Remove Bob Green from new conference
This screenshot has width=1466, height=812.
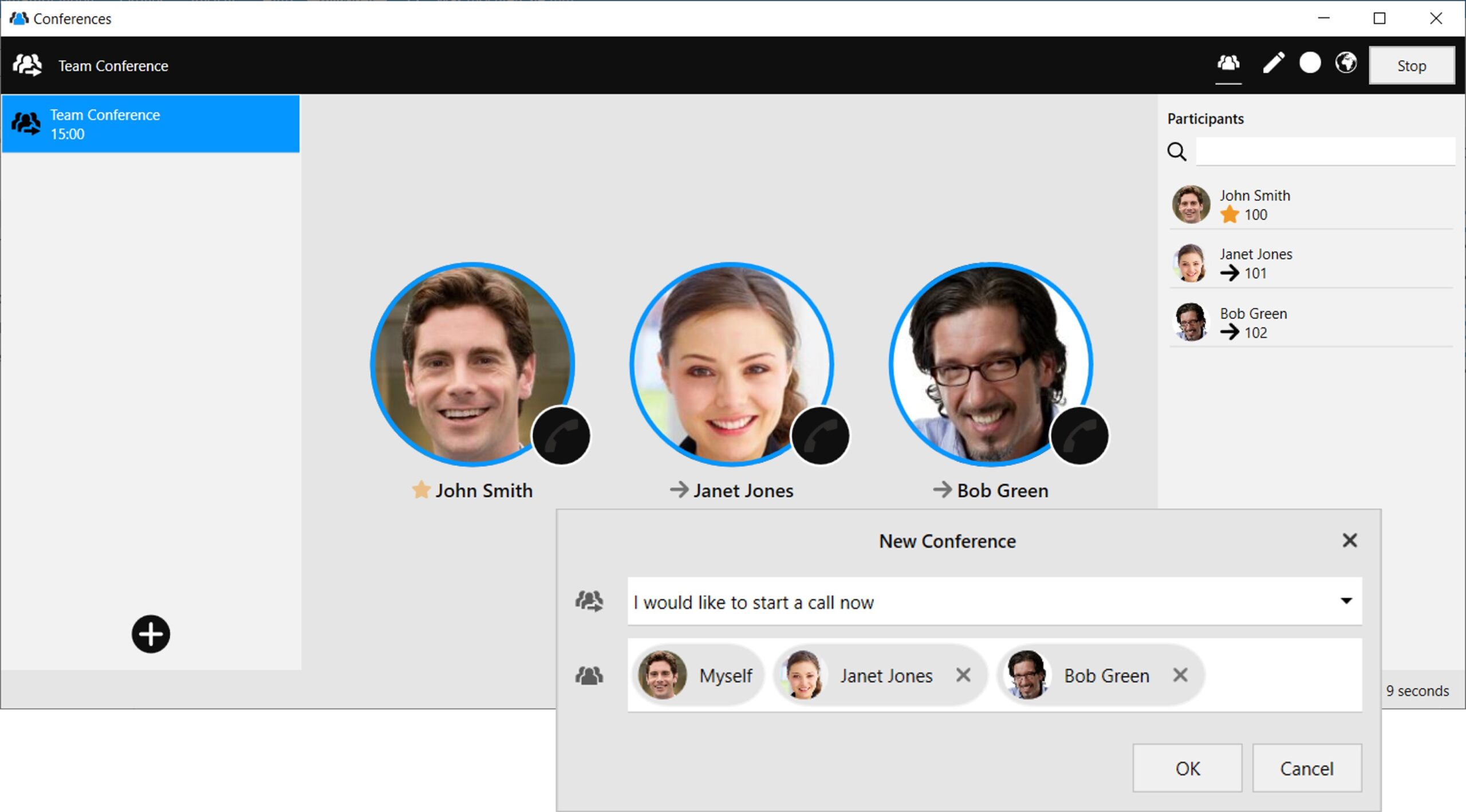coord(1180,675)
